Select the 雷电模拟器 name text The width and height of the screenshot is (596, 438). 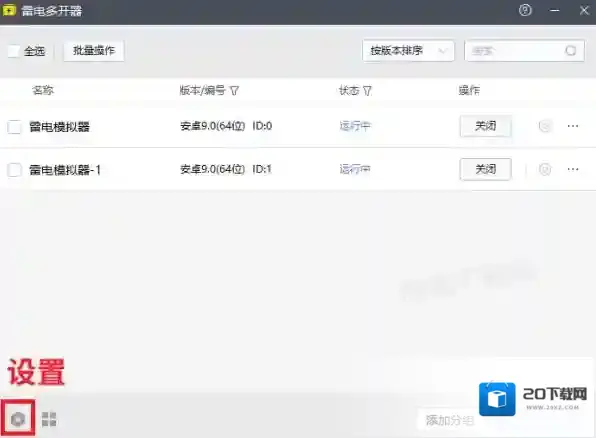pyautogui.click(x=59, y=127)
